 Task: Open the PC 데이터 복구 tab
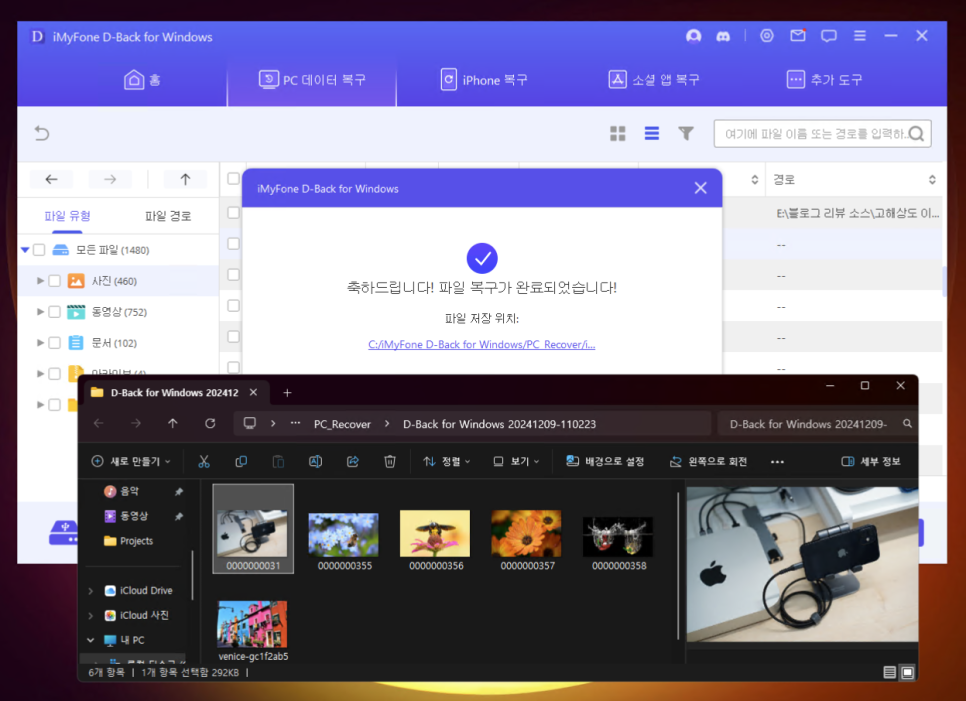(312, 80)
